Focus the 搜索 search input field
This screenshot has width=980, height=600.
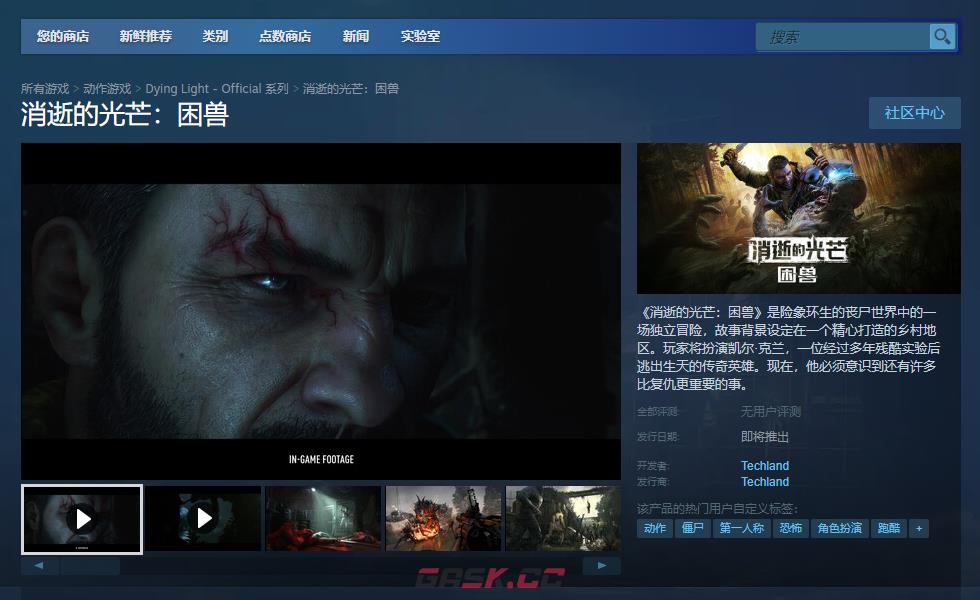click(842, 36)
